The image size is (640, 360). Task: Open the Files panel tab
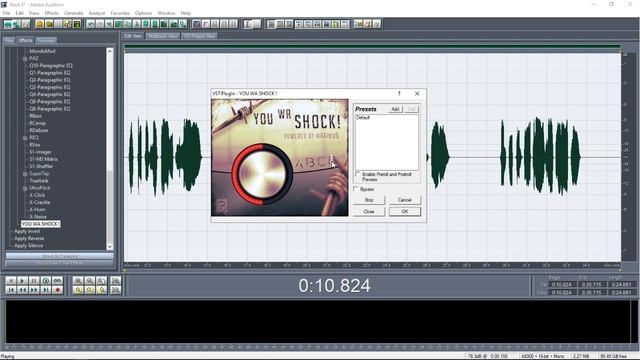click(x=9, y=40)
